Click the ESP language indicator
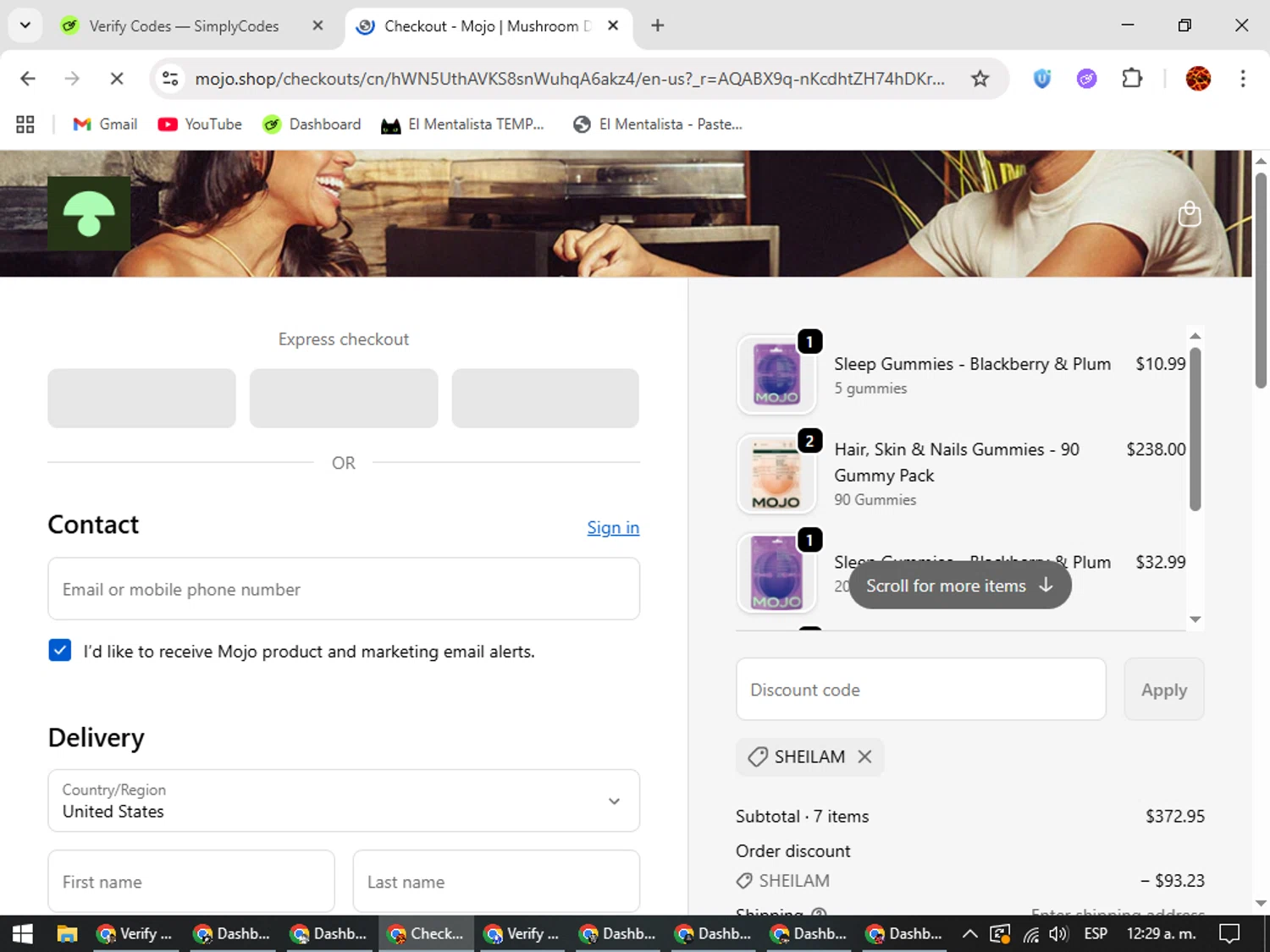1270x952 pixels. [1096, 933]
